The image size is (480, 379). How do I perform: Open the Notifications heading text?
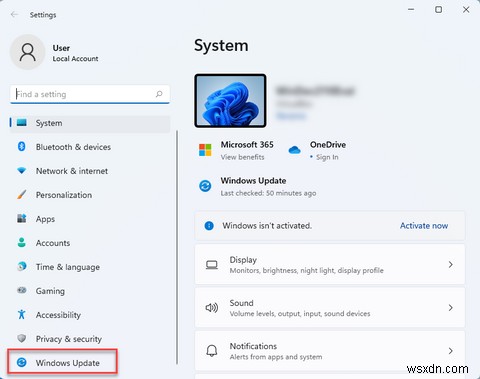253,346
